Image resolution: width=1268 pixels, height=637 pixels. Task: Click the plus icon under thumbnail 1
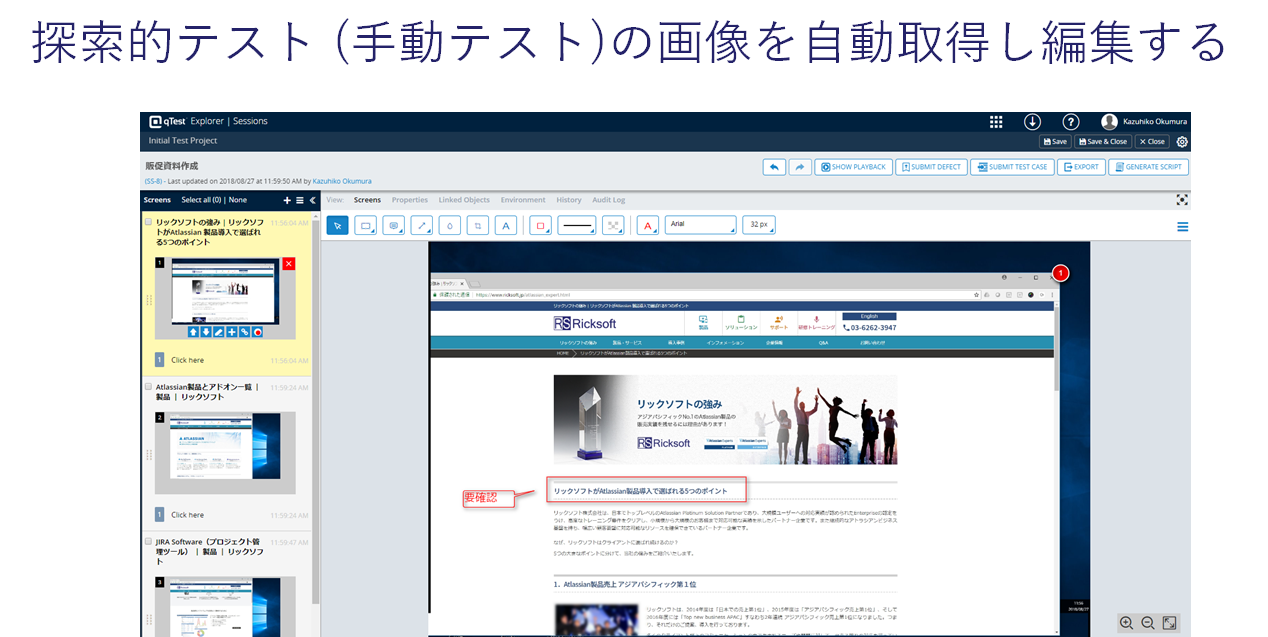232,332
